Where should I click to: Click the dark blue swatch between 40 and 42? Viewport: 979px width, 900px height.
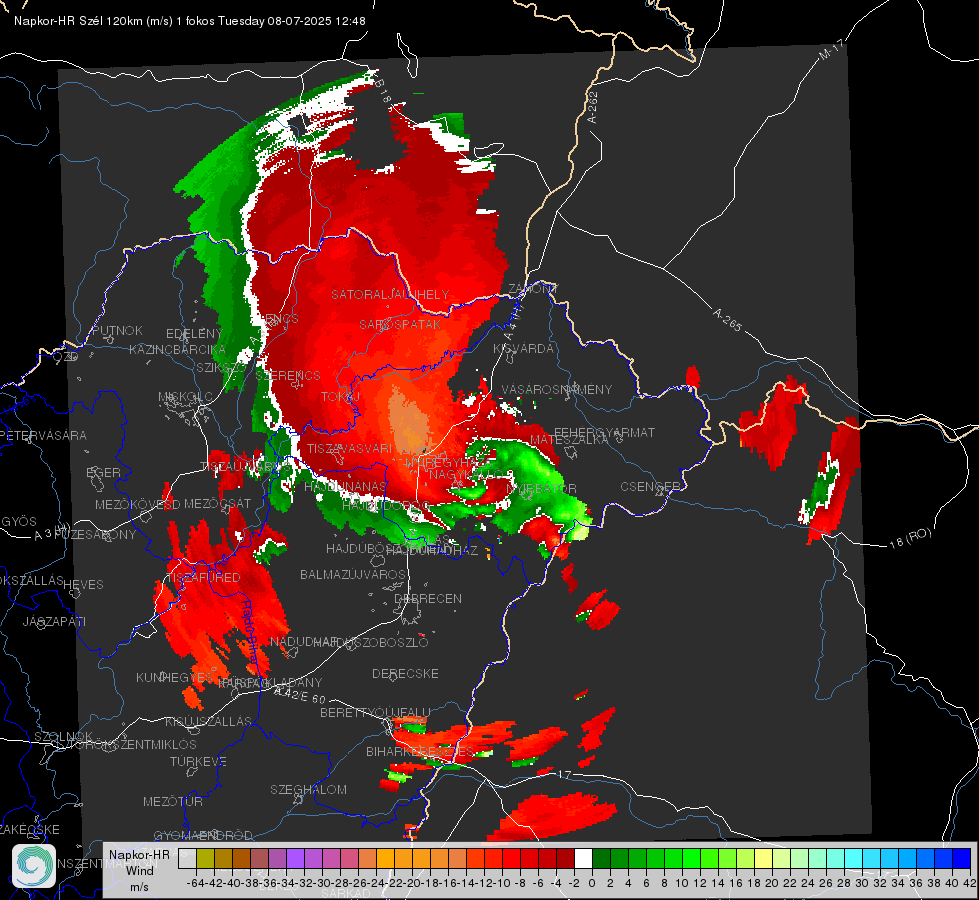coord(962,858)
